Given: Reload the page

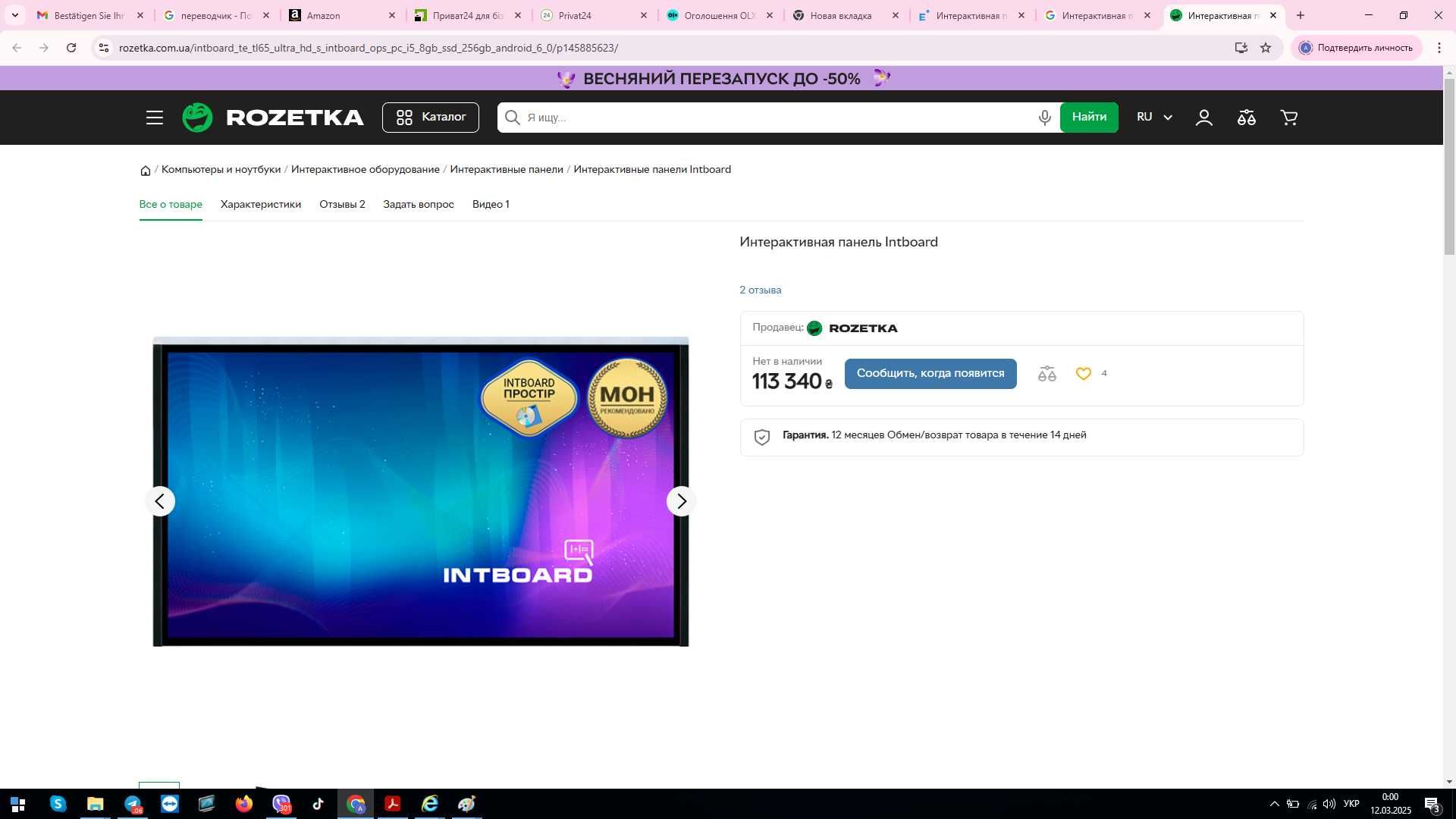Looking at the screenshot, I should (x=71, y=48).
